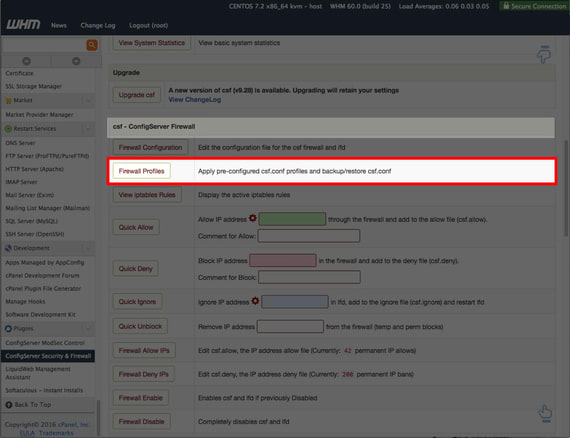Image resolution: width=570 pixels, height=438 pixels.
Task: Collapse the Market section chevron
Action: point(88,100)
